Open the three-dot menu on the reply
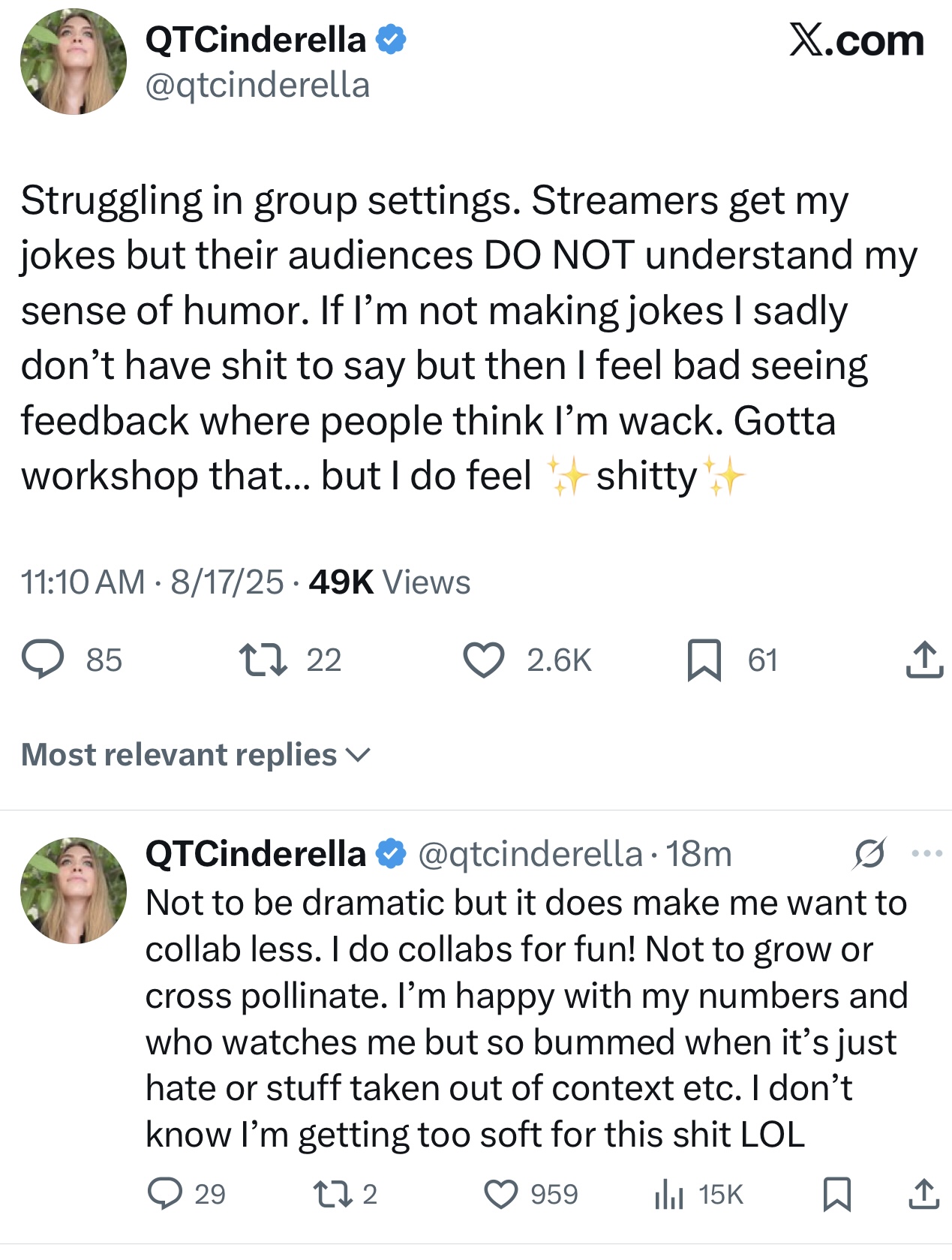Screen dimensions: 952x1260 coord(926,853)
